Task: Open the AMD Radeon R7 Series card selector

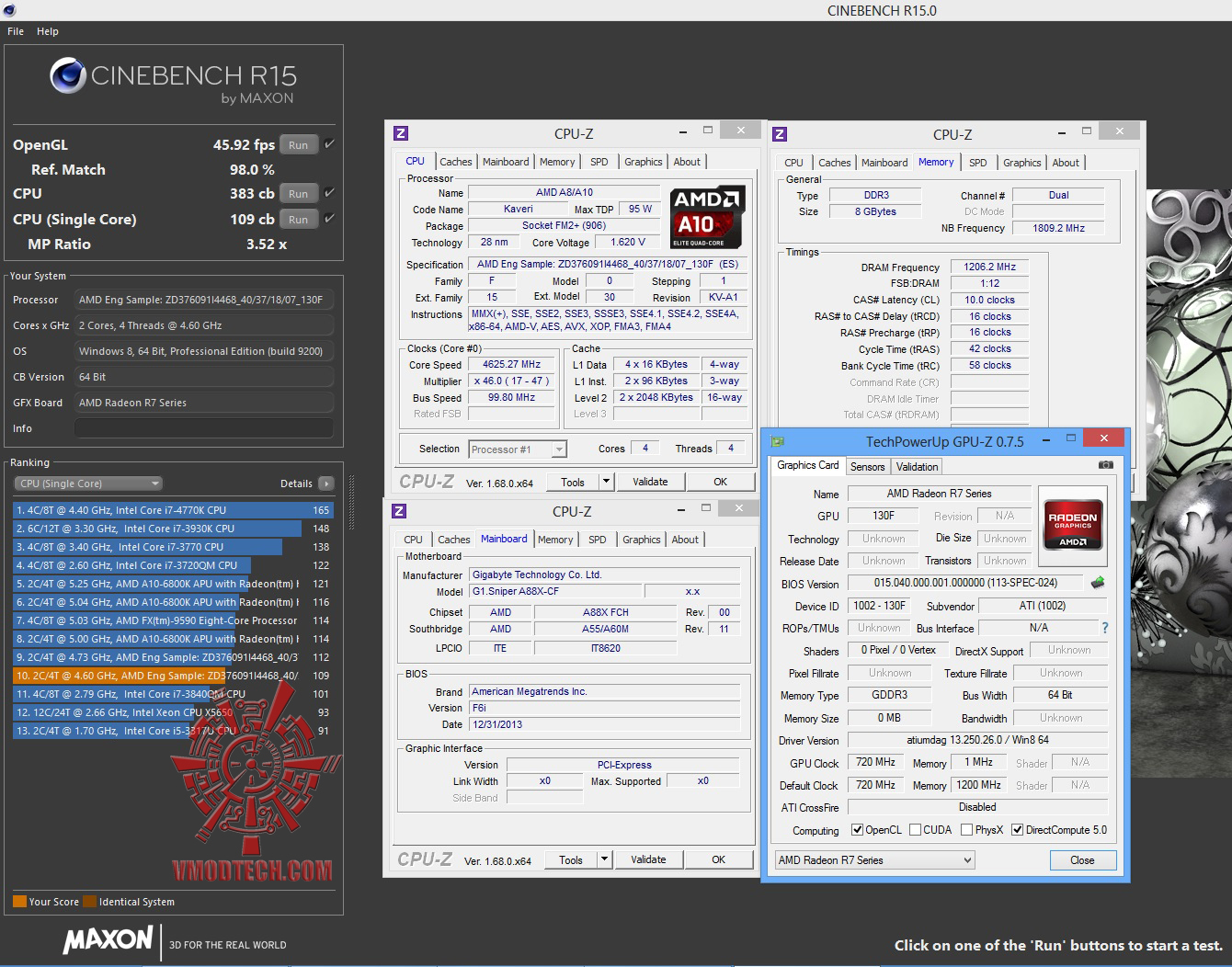Action: coord(874,860)
